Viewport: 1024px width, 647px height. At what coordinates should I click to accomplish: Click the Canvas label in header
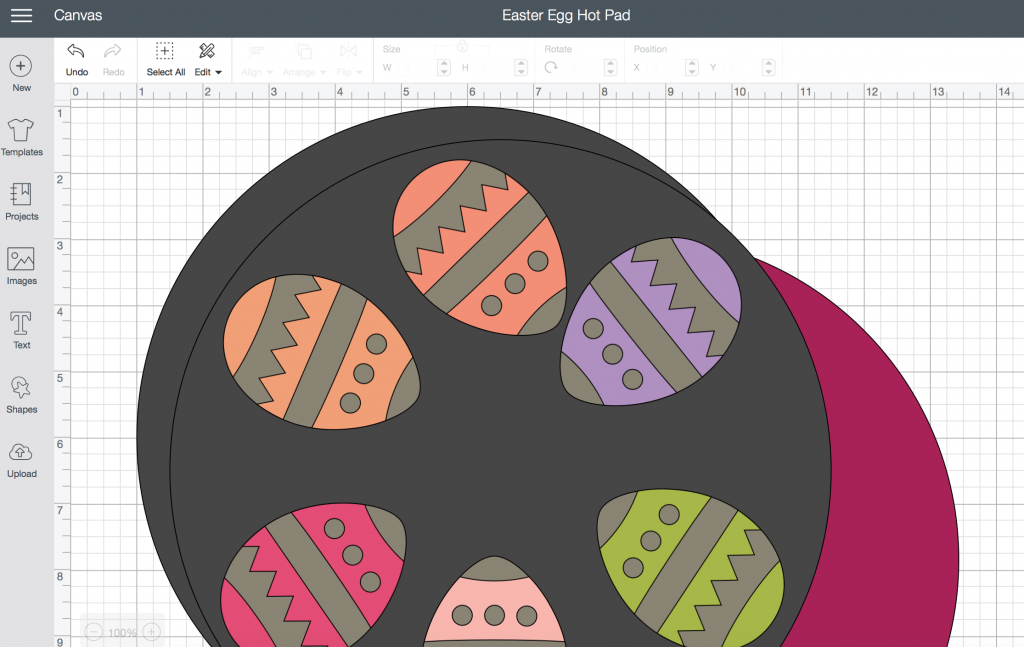[78, 15]
